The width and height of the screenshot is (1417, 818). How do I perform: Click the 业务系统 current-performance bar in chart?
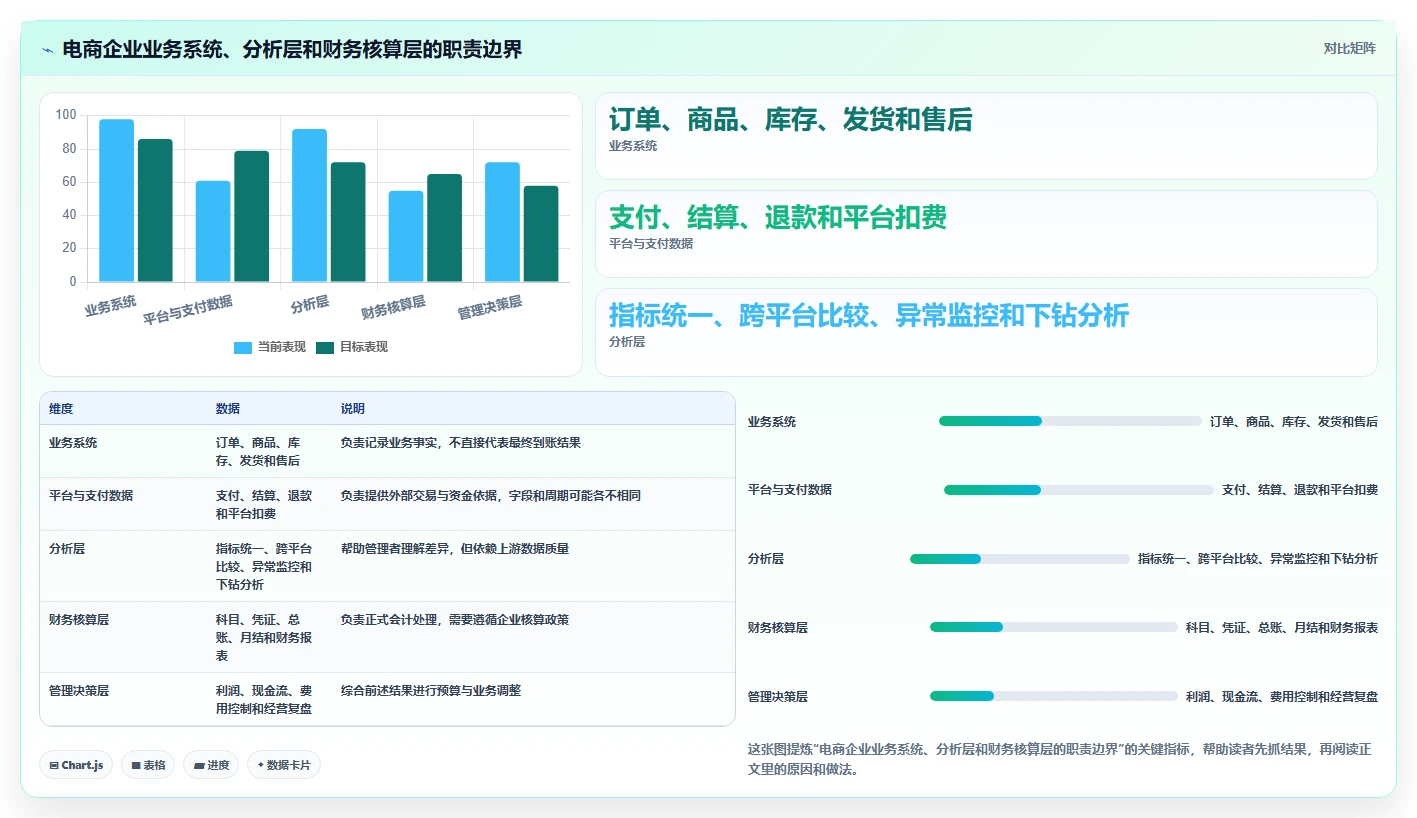[116, 201]
